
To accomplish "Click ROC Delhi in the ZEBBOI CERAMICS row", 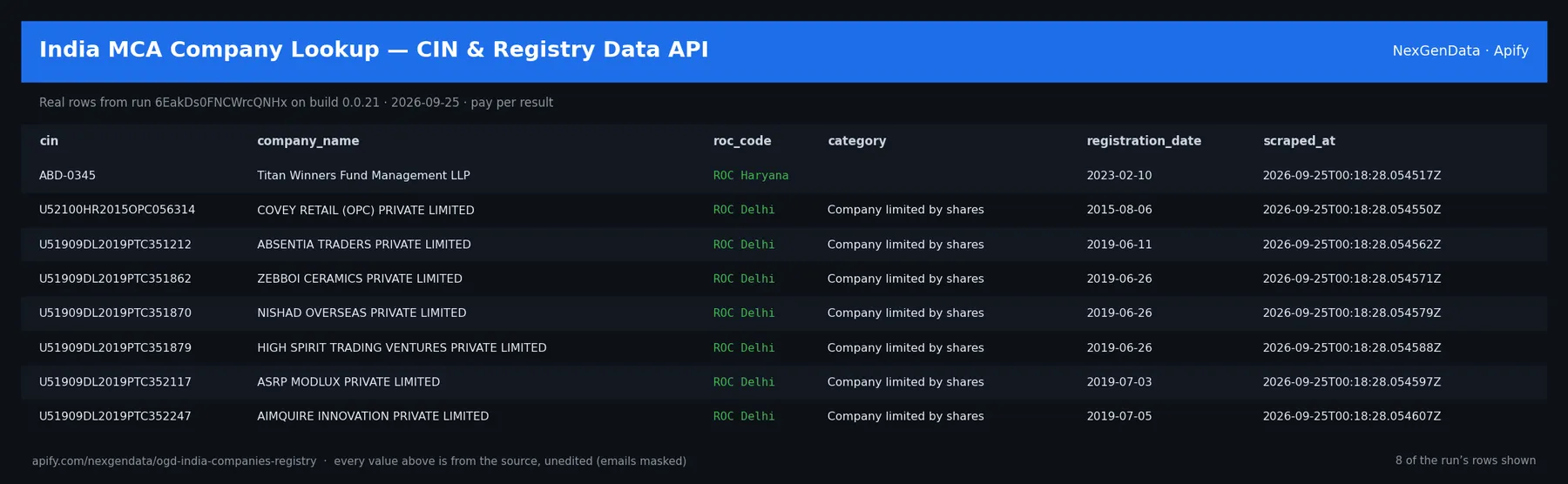I will click(x=744, y=279).
